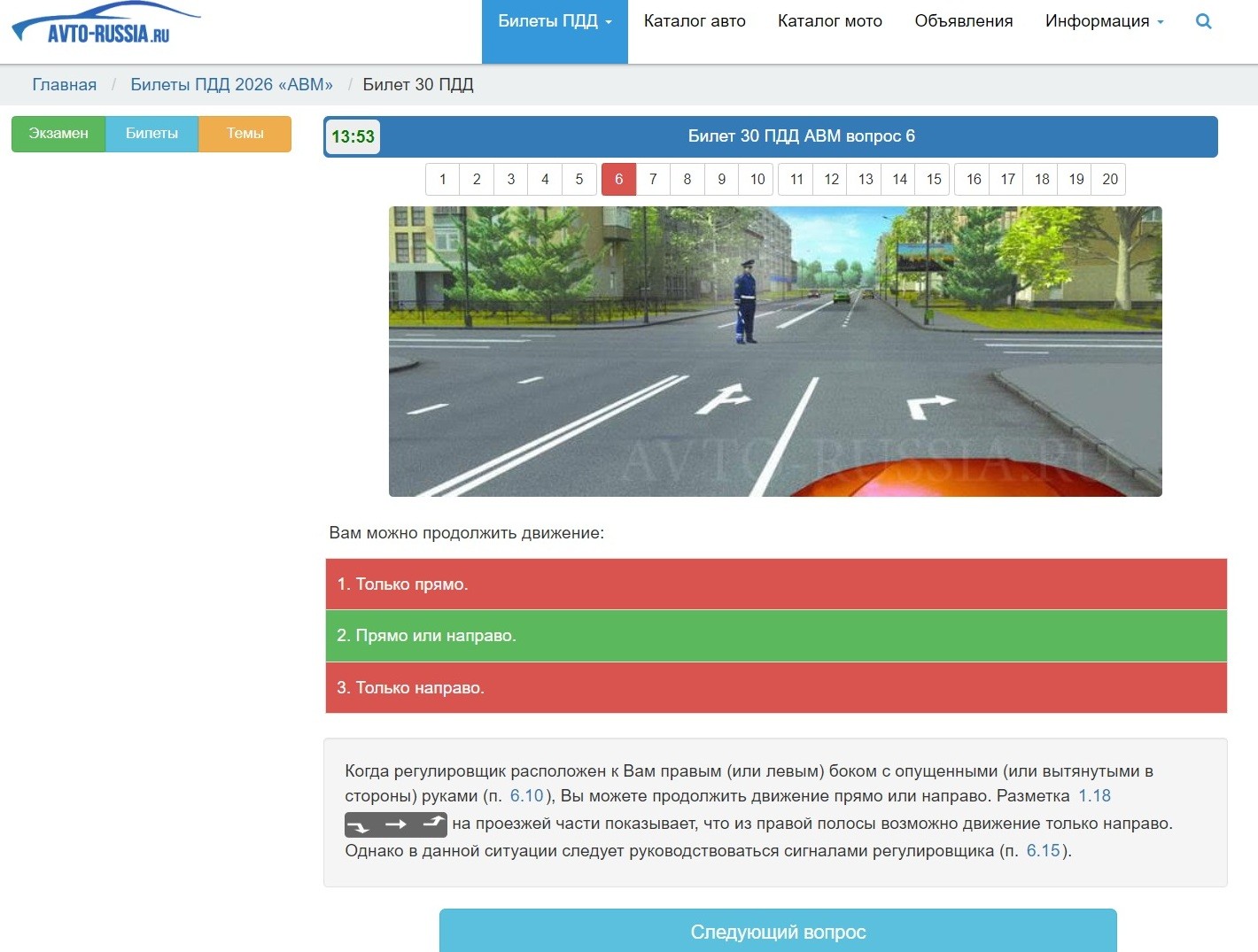Go to question 16

tap(974, 179)
